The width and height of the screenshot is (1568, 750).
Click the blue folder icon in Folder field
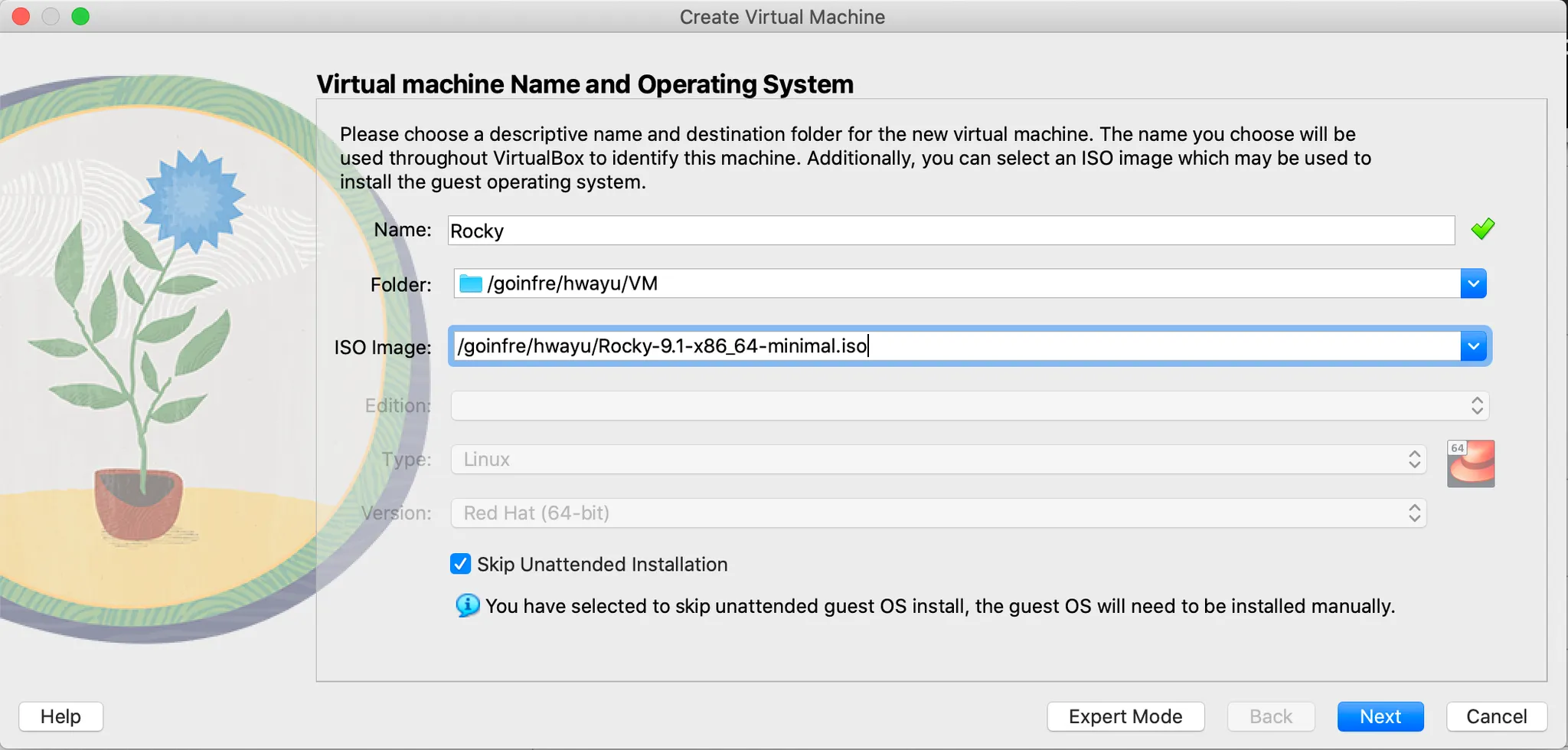(x=470, y=284)
